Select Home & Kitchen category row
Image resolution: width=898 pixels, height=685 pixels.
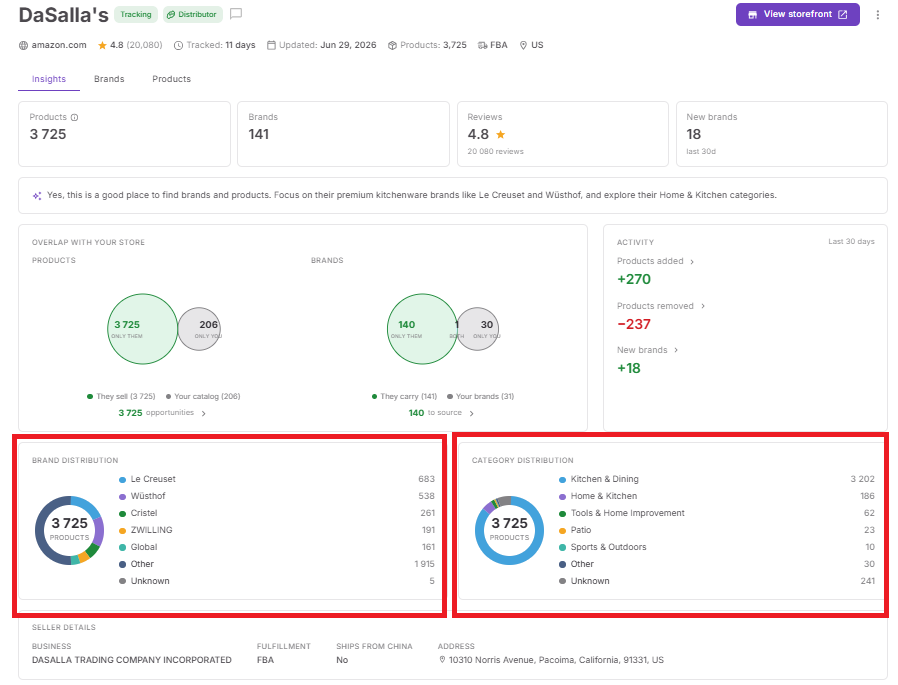point(717,496)
